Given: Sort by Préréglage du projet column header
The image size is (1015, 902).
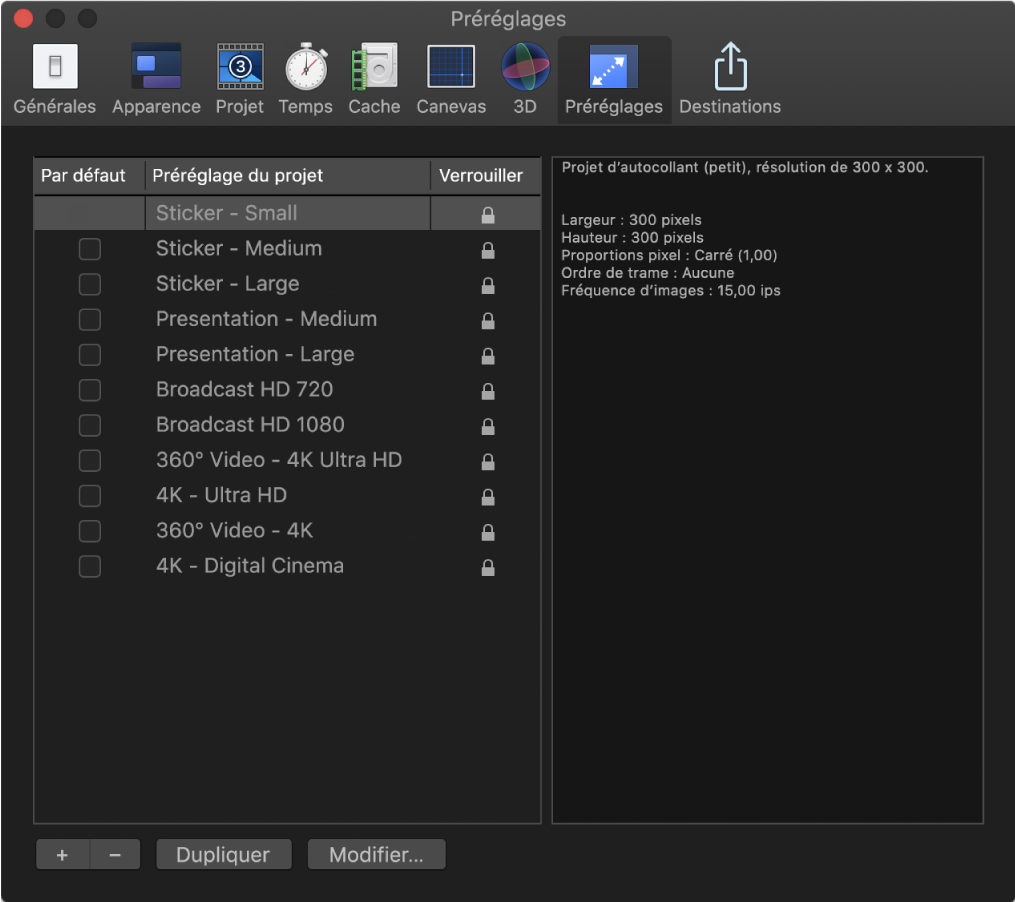Looking at the screenshot, I should tap(287, 176).
